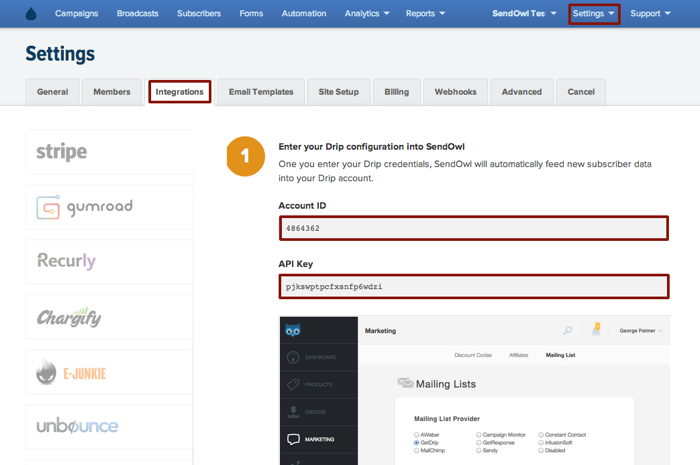Click the SendOwl Orders sidebar label
Screen dimensions: 700x465
pos(315,412)
